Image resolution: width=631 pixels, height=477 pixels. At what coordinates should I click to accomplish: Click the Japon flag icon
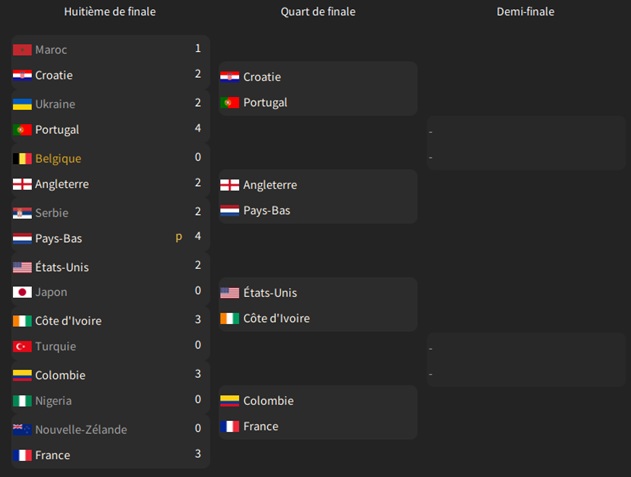pyautogui.click(x=22, y=292)
